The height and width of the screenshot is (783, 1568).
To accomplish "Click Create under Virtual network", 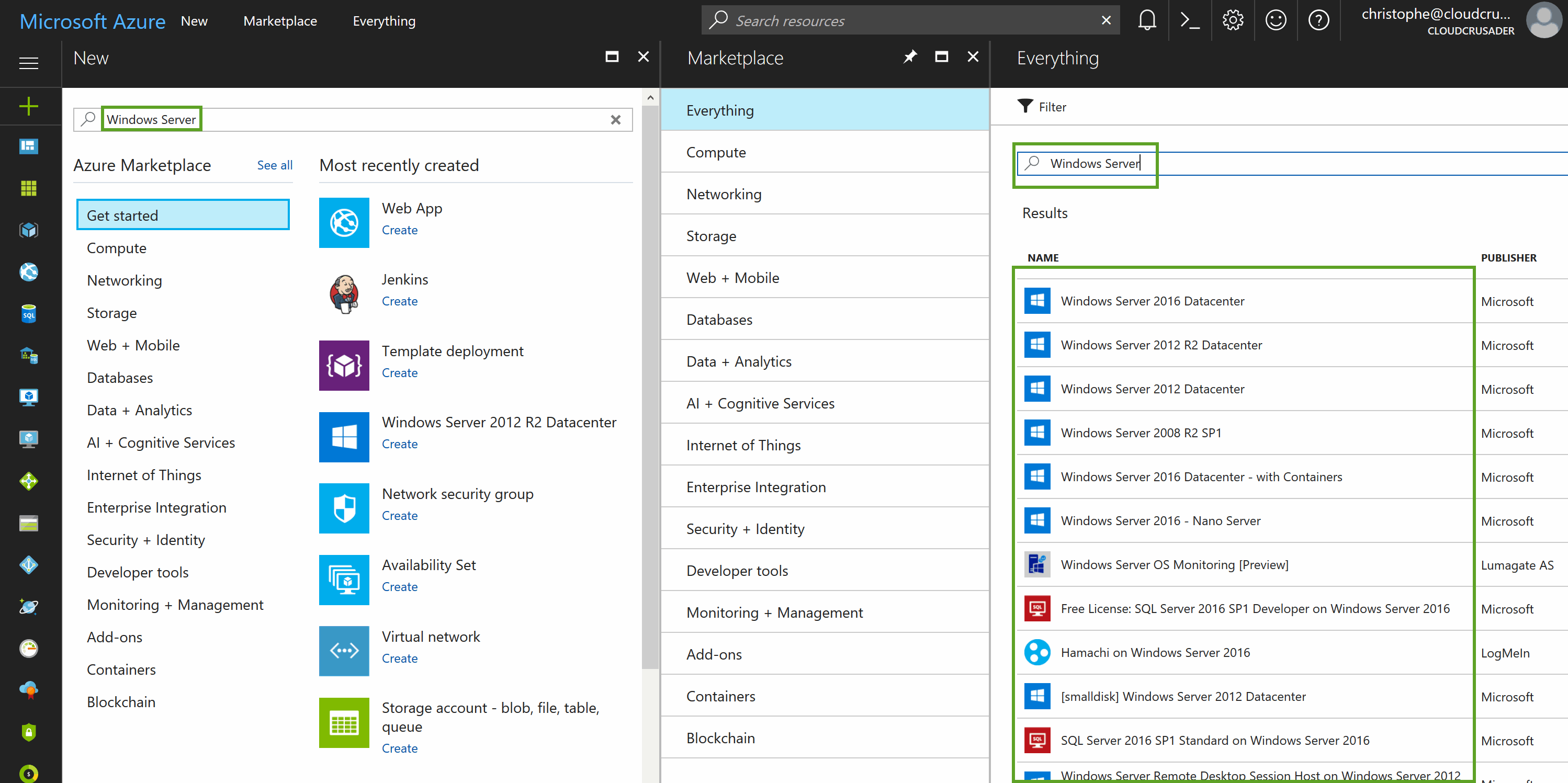I will (399, 659).
